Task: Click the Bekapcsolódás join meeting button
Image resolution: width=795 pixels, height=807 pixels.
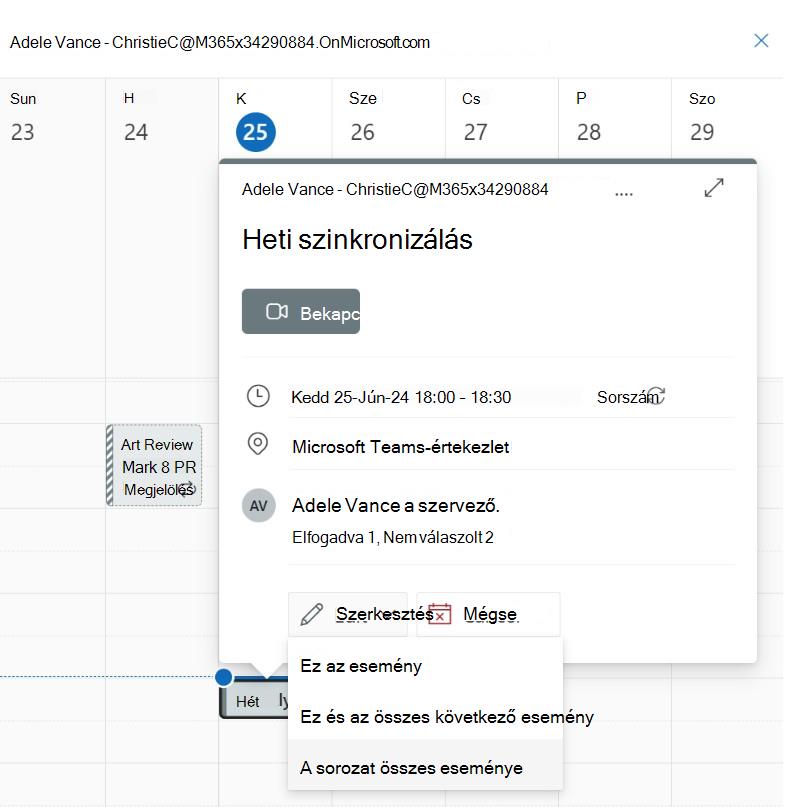Action: pos(301,311)
